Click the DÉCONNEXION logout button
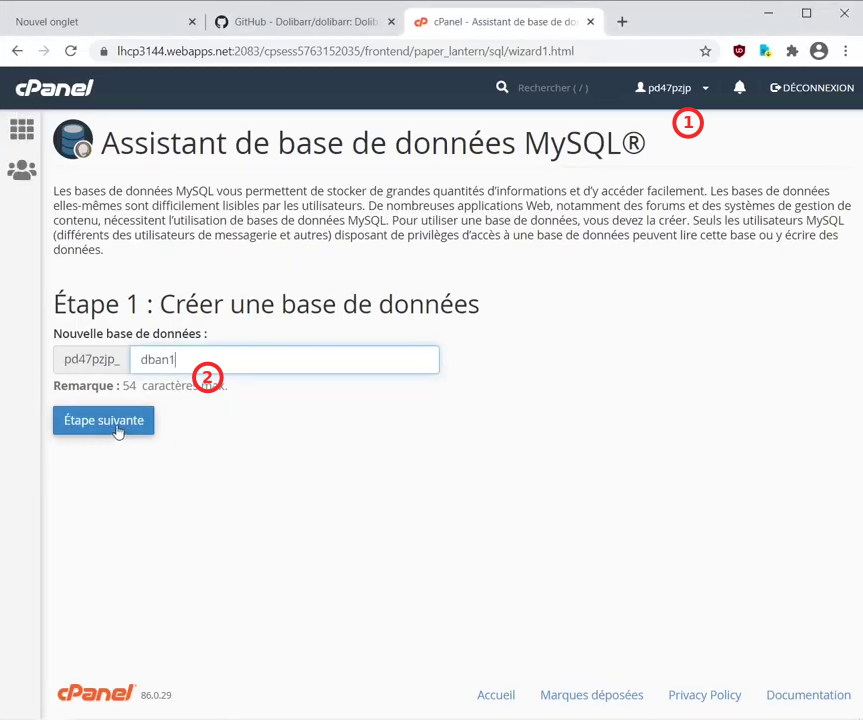Image resolution: width=863 pixels, height=720 pixels. tap(812, 88)
